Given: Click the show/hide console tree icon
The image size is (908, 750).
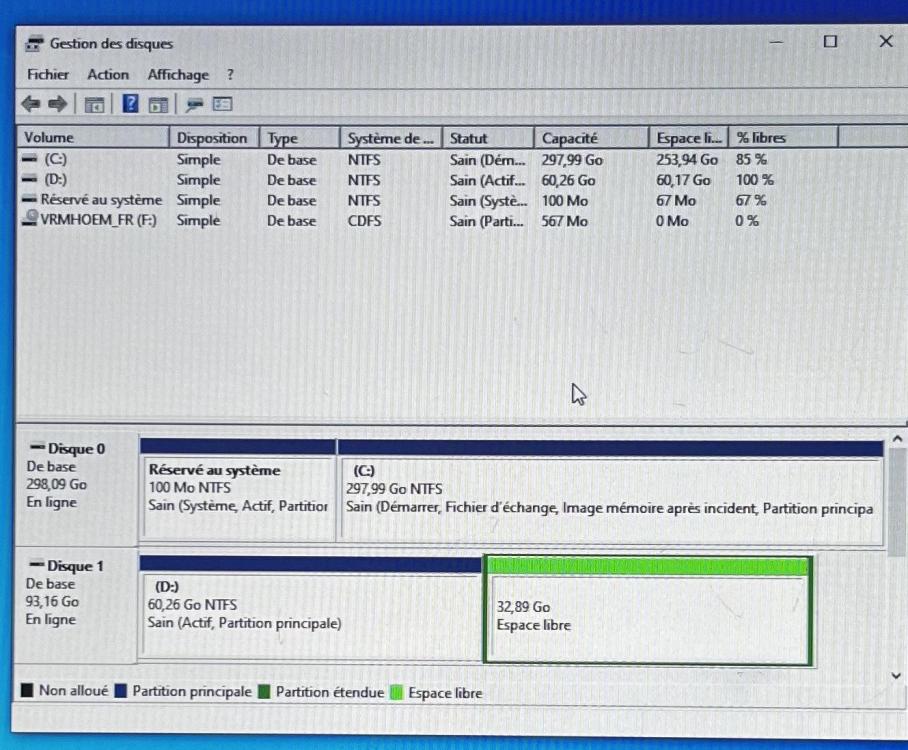Looking at the screenshot, I should tap(95, 104).
